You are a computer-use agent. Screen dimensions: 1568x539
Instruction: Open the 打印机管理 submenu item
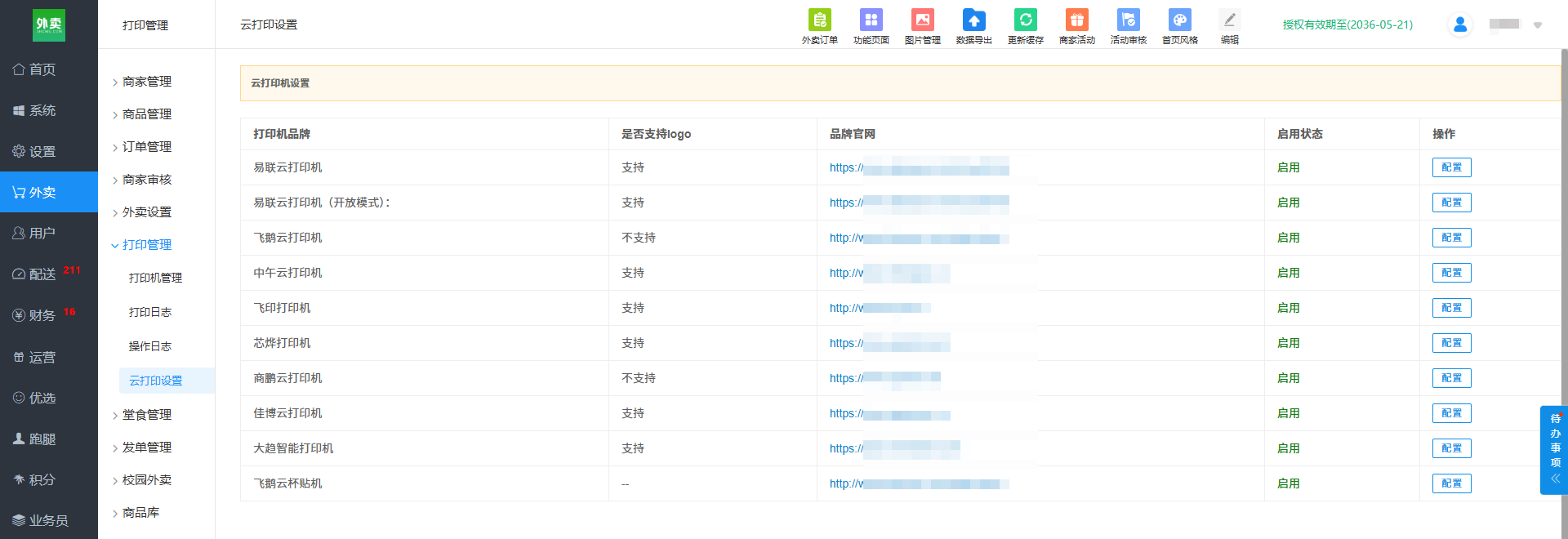[x=155, y=278]
